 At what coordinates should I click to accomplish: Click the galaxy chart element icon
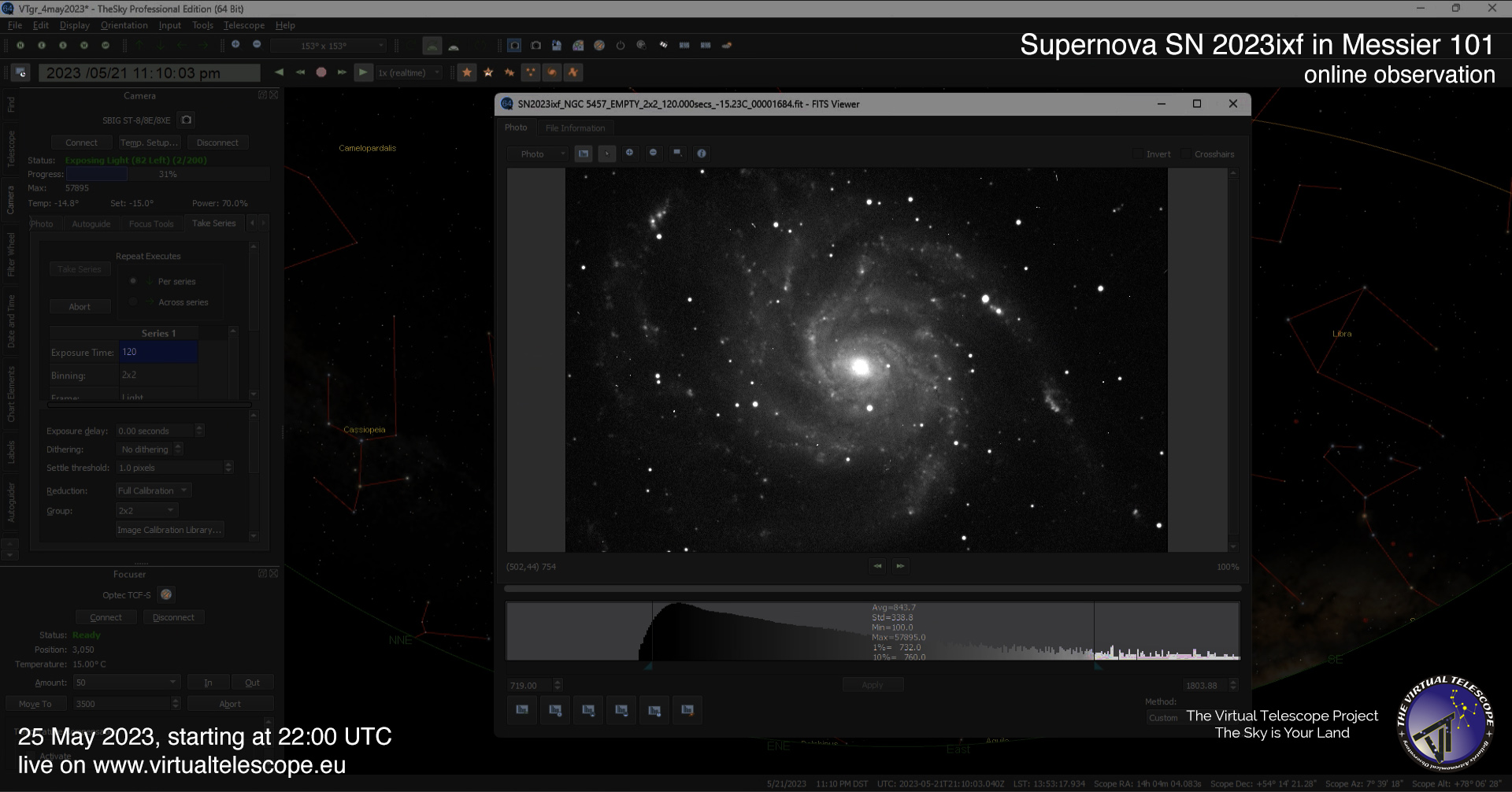pos(552,72)
